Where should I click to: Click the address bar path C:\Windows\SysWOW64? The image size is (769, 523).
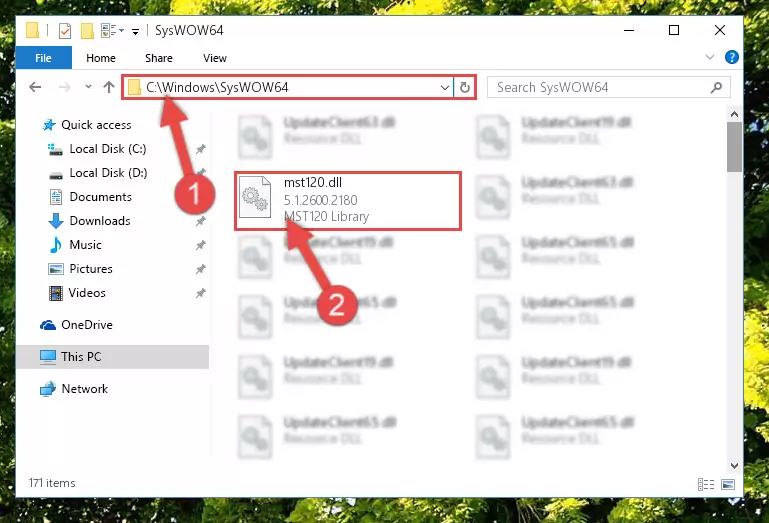pyautogui.click(x=217, y=87)
